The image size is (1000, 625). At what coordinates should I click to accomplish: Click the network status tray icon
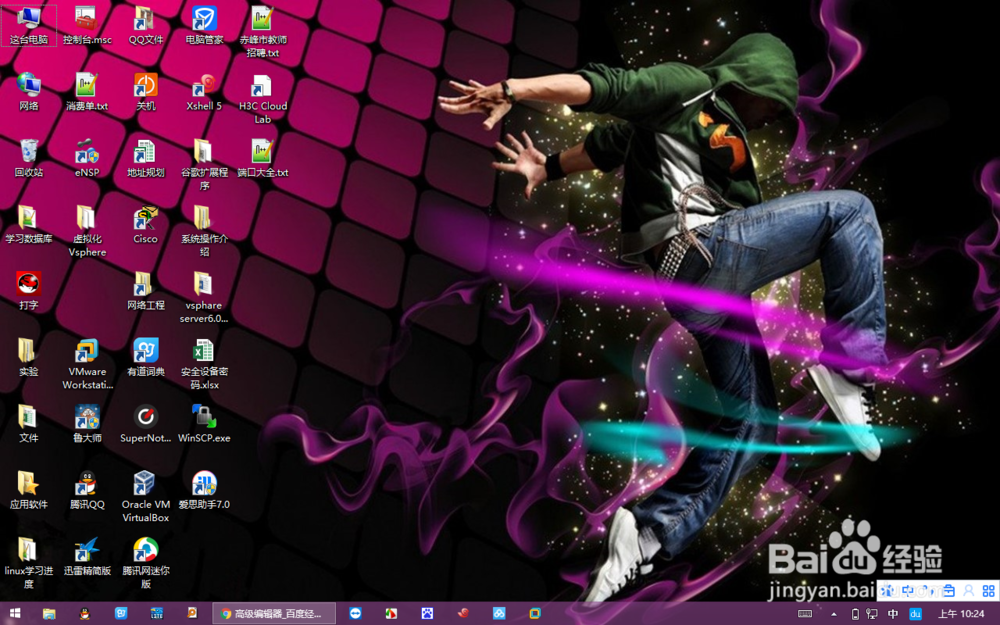tap(871, 614)
